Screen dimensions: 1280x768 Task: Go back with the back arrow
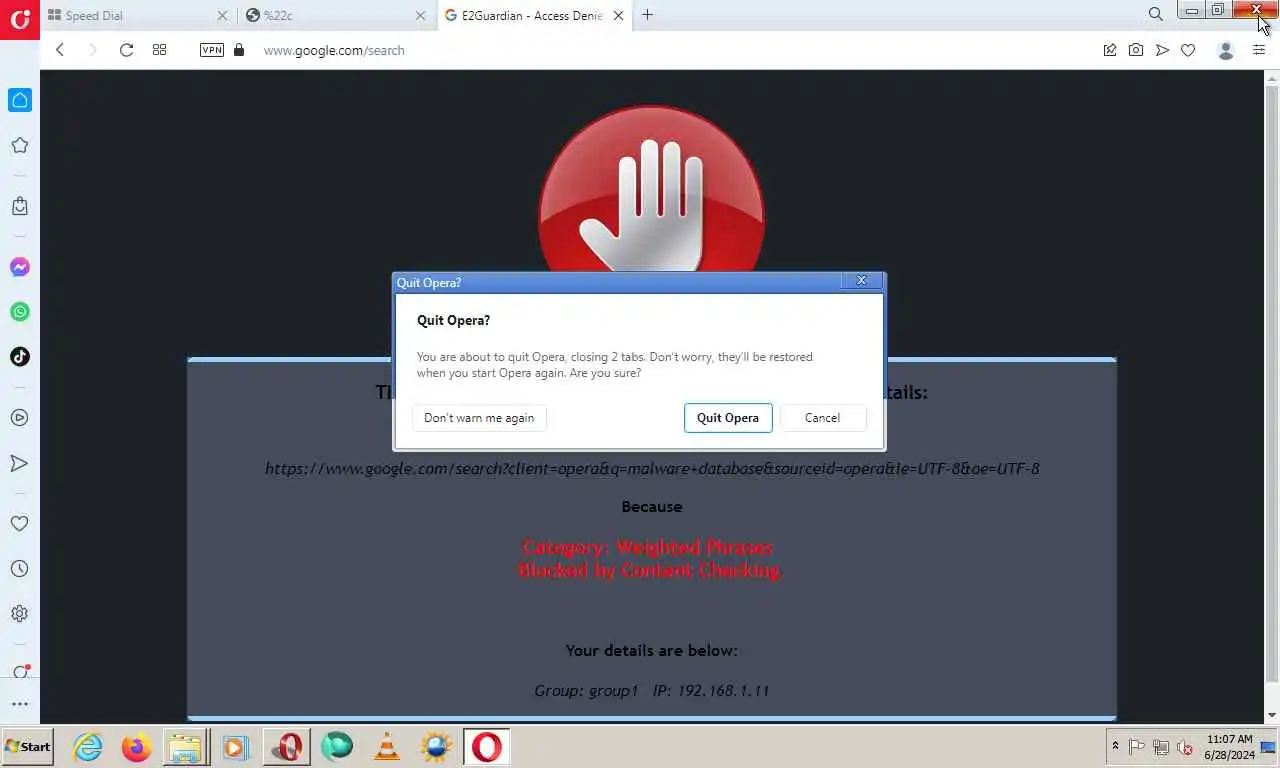60,50
